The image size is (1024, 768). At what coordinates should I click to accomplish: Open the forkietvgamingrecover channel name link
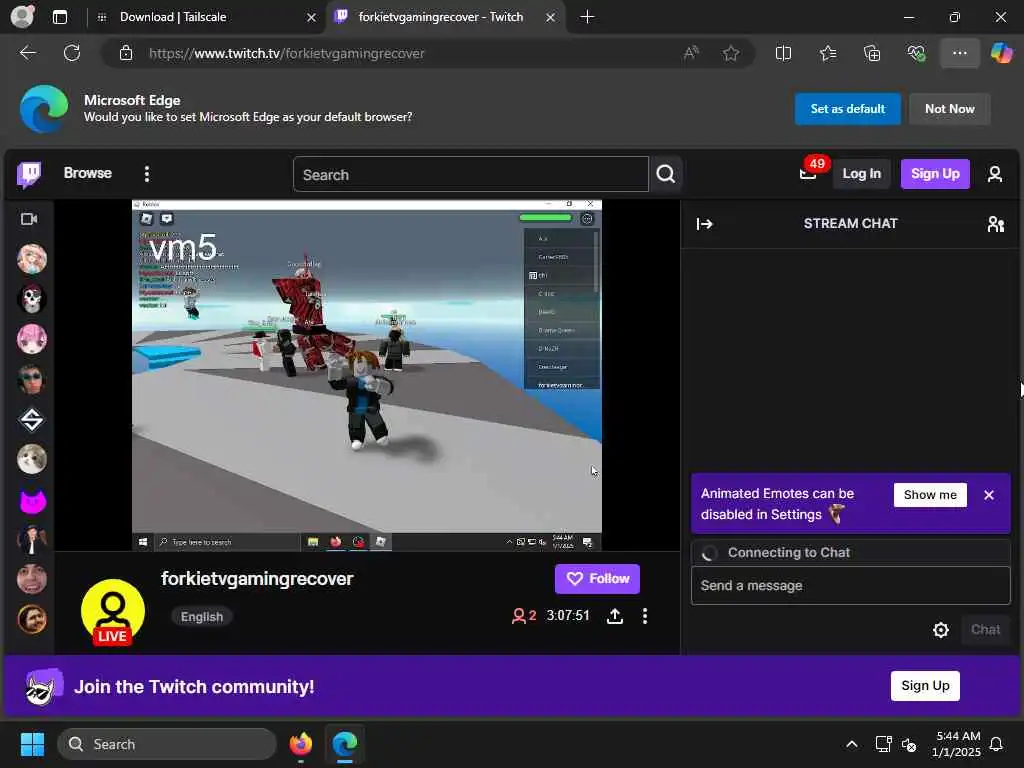click(x=257, y=579)
